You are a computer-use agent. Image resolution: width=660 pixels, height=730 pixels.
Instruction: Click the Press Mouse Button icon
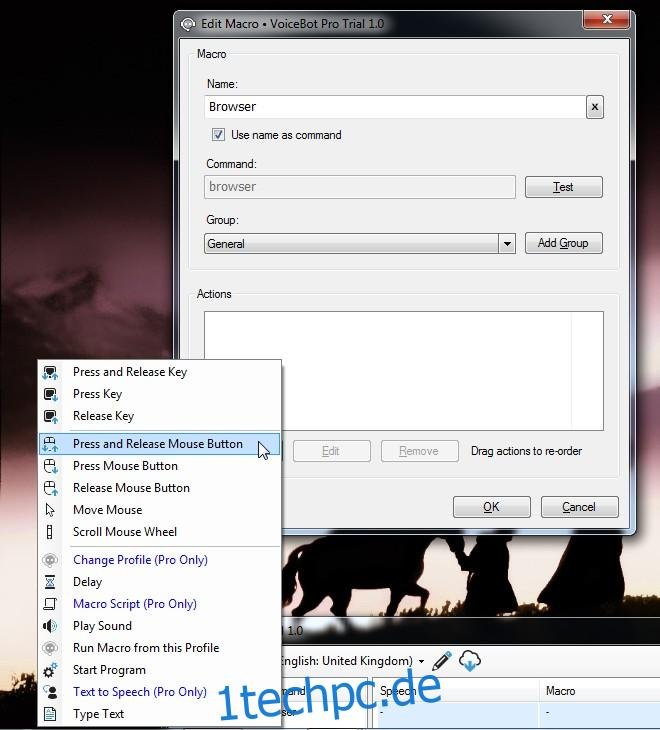50,466
